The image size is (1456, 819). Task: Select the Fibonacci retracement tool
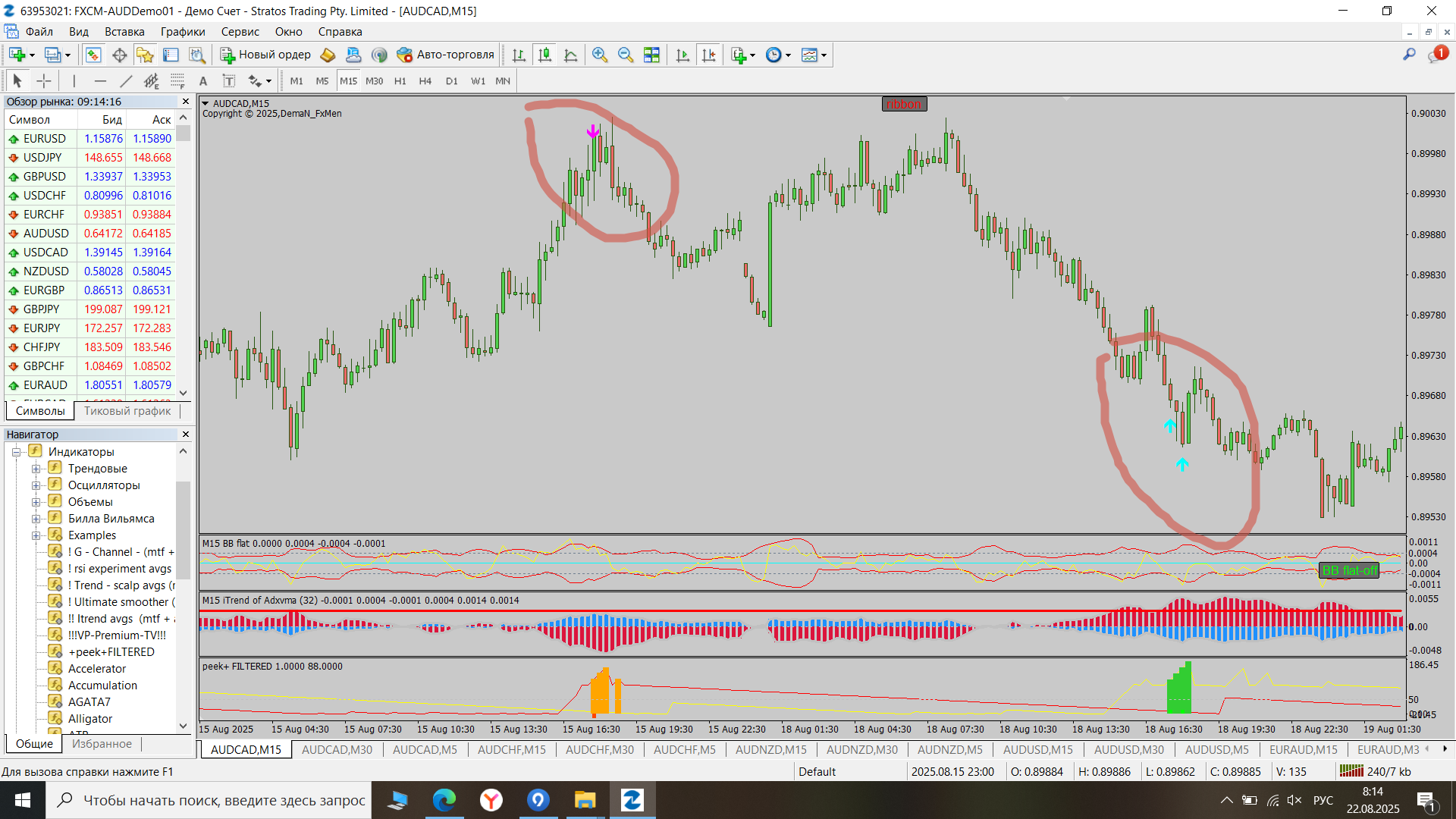[x=177, y=81]
